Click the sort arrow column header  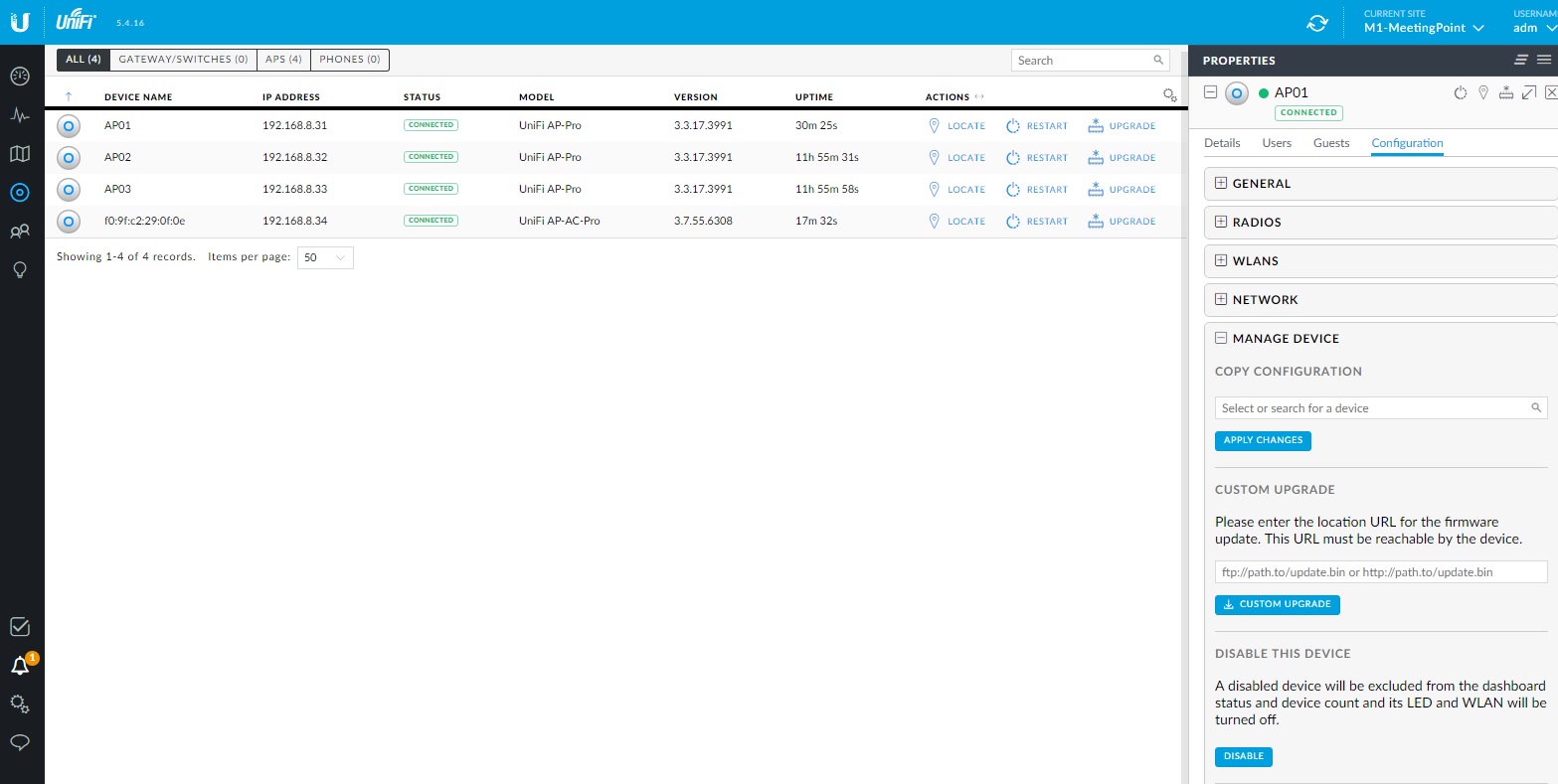pos(69,97)
